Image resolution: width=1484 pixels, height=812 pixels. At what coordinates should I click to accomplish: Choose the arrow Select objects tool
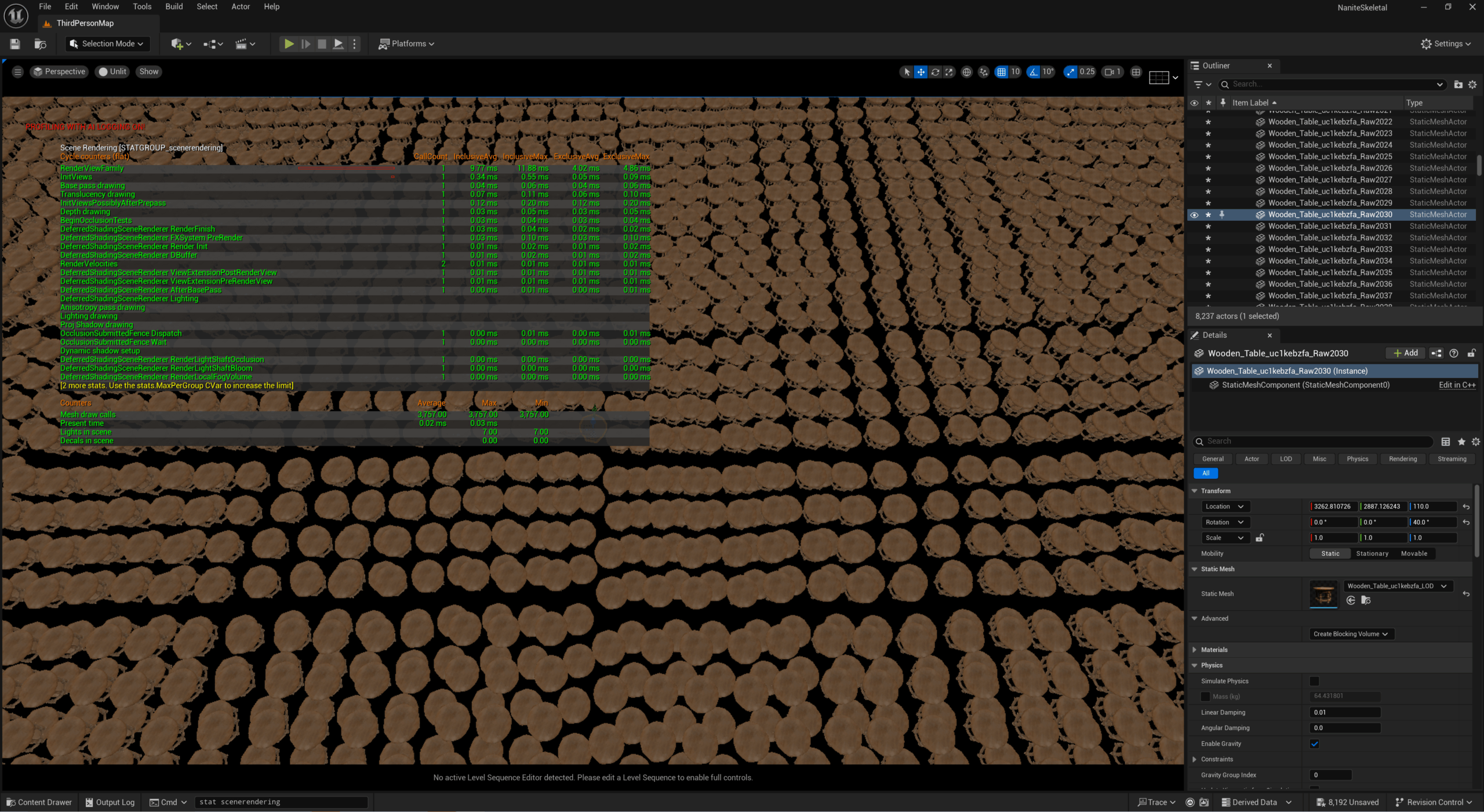[907, 72]
